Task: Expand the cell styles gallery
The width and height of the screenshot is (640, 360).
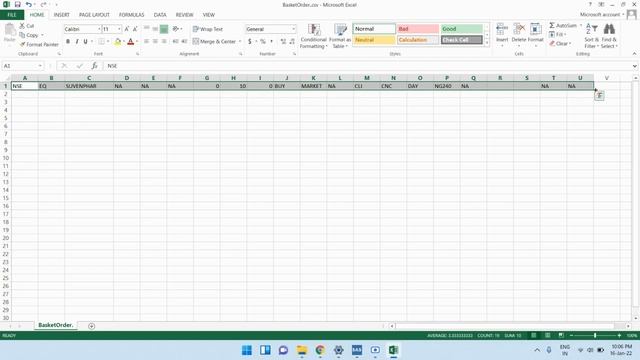Action: 487,42
